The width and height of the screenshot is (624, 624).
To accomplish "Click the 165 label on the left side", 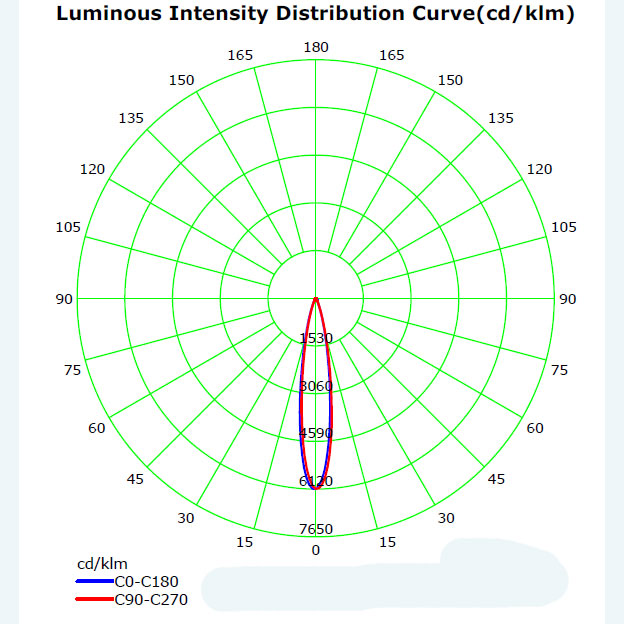I will coord(240,55).
